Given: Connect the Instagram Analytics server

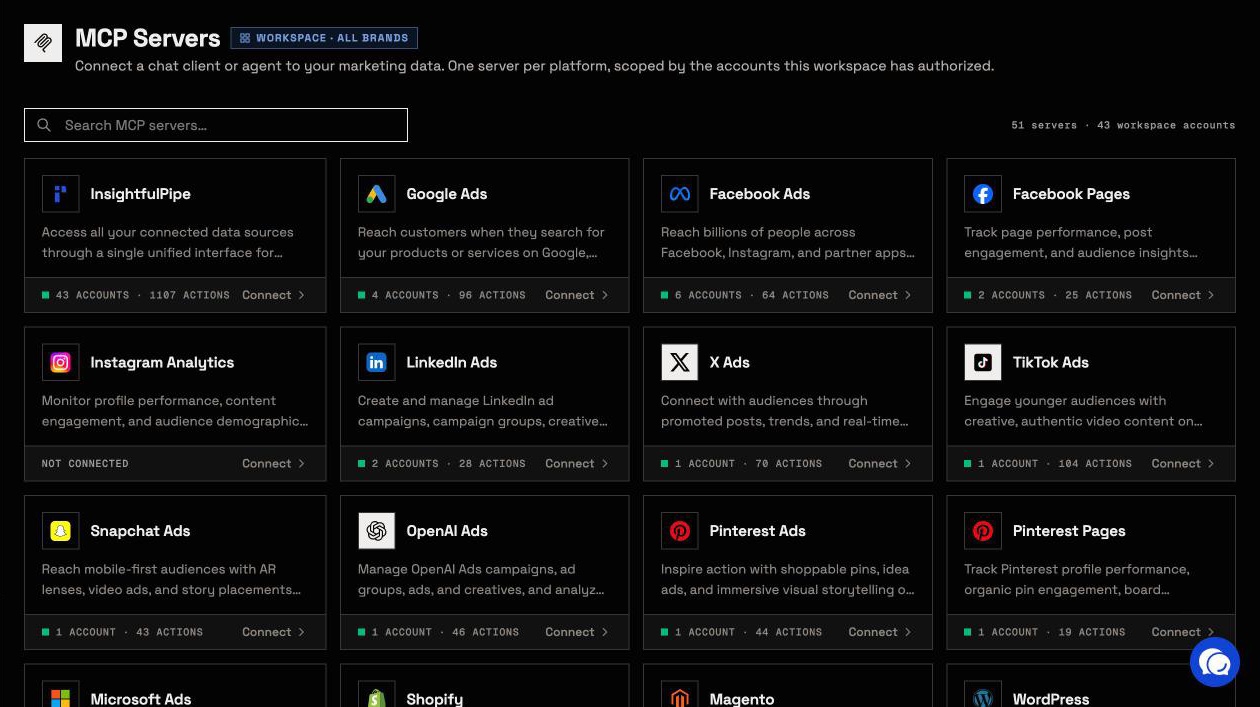Looking at the screenshot, I should pyautogui.click(x=273, y=463).
